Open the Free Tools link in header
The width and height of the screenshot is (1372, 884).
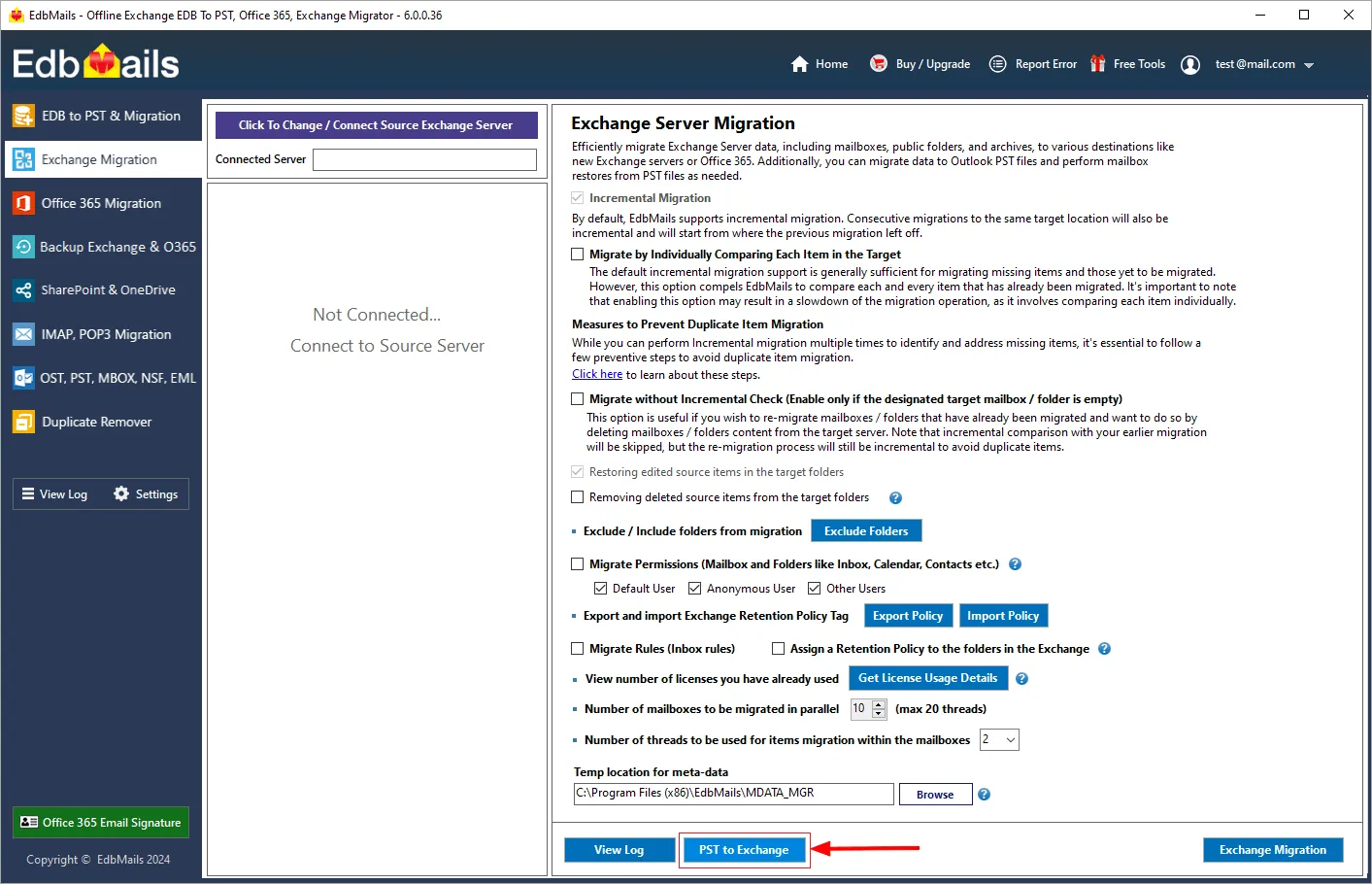pos(1139,64)
